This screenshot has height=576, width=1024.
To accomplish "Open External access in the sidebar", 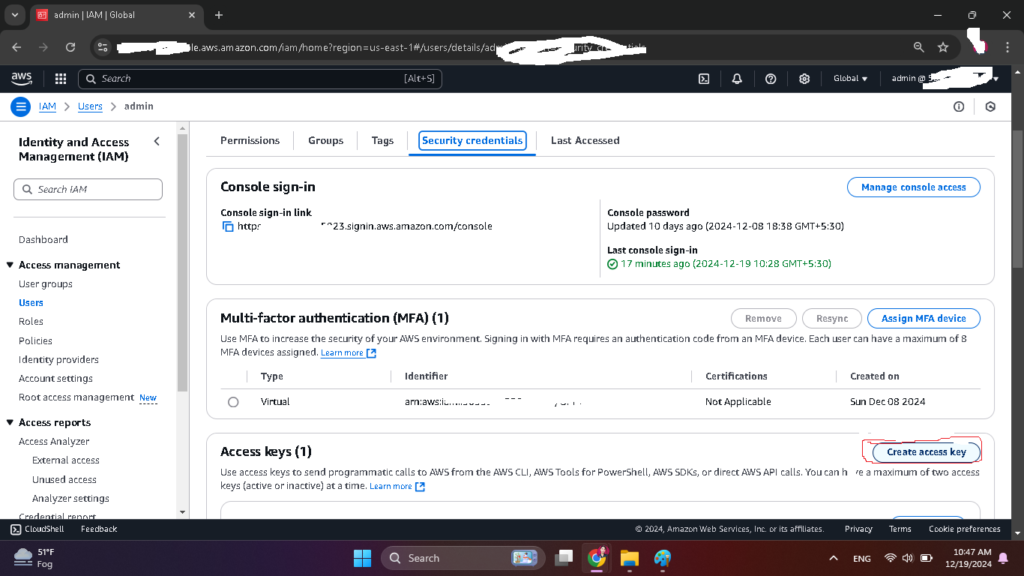I will pos(66,460).
